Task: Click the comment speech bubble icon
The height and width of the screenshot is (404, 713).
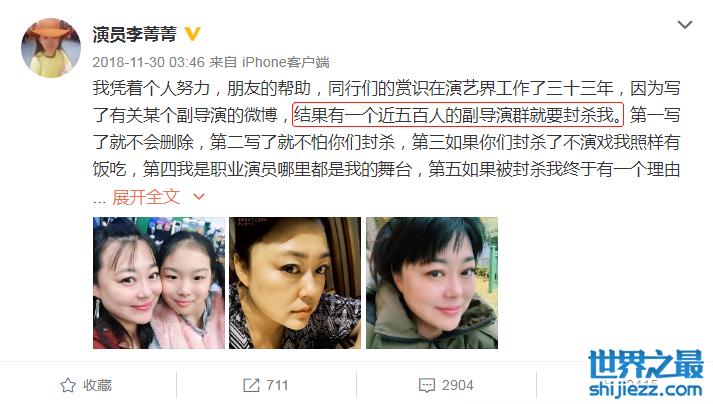Action: click(427, 385)
